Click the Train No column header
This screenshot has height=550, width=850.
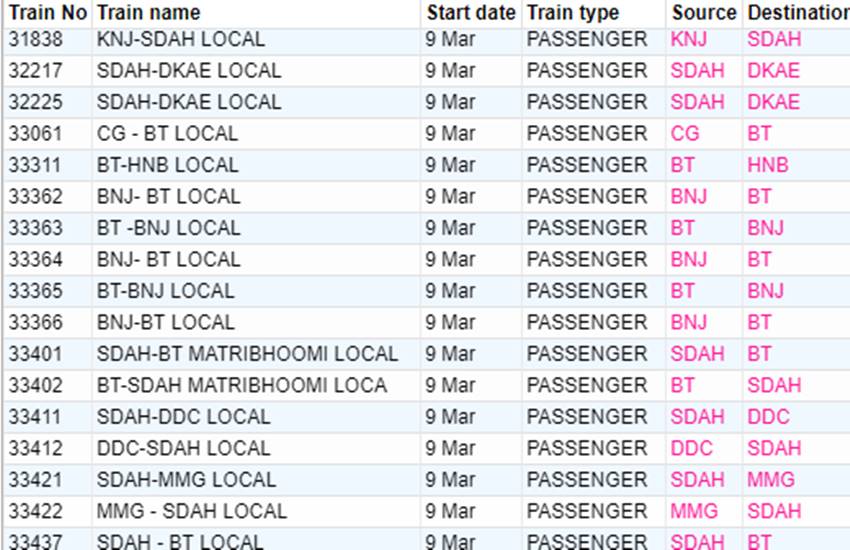click(x=48, y=13)
